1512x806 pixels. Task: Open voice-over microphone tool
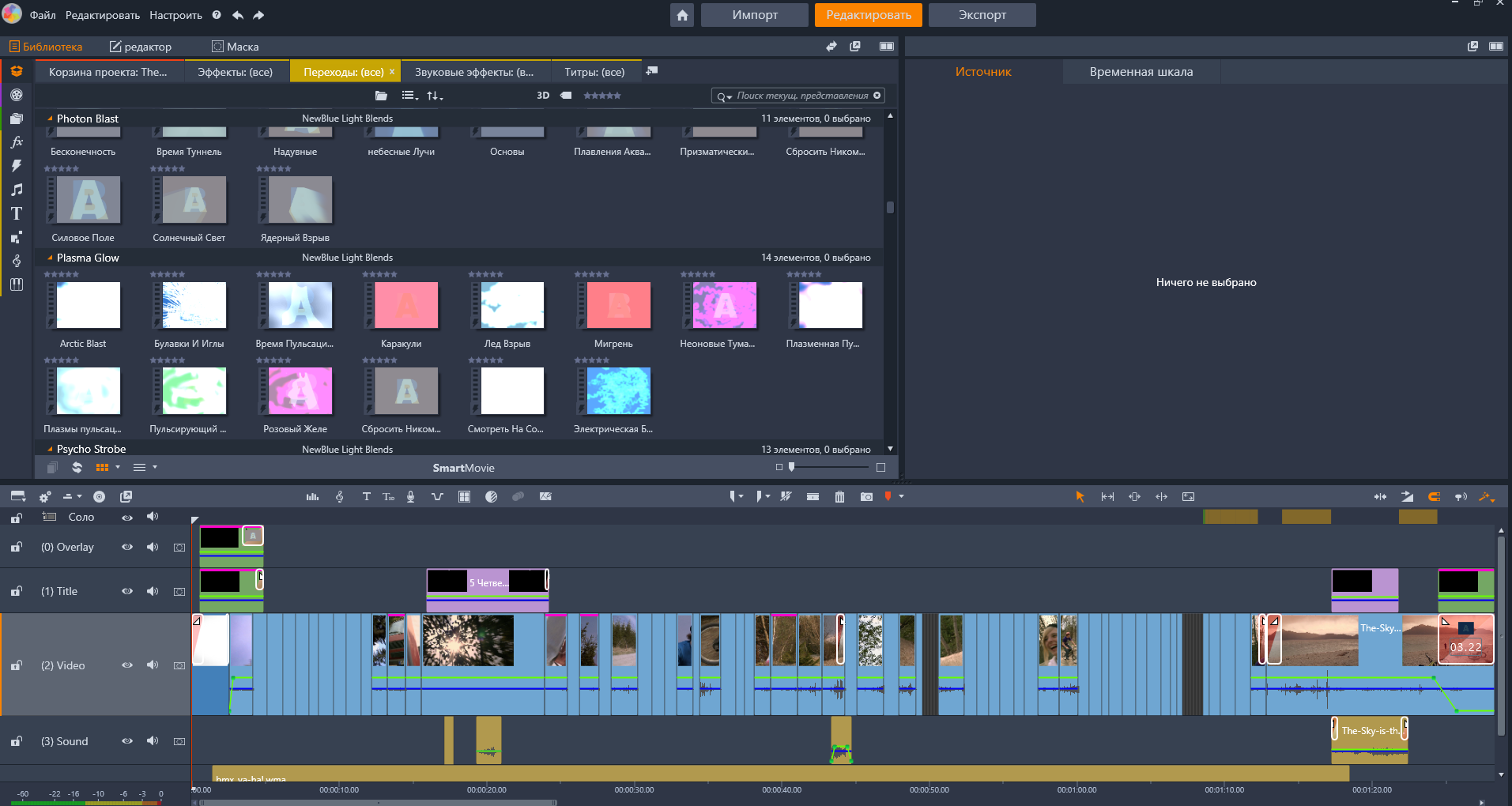[410, 497]
